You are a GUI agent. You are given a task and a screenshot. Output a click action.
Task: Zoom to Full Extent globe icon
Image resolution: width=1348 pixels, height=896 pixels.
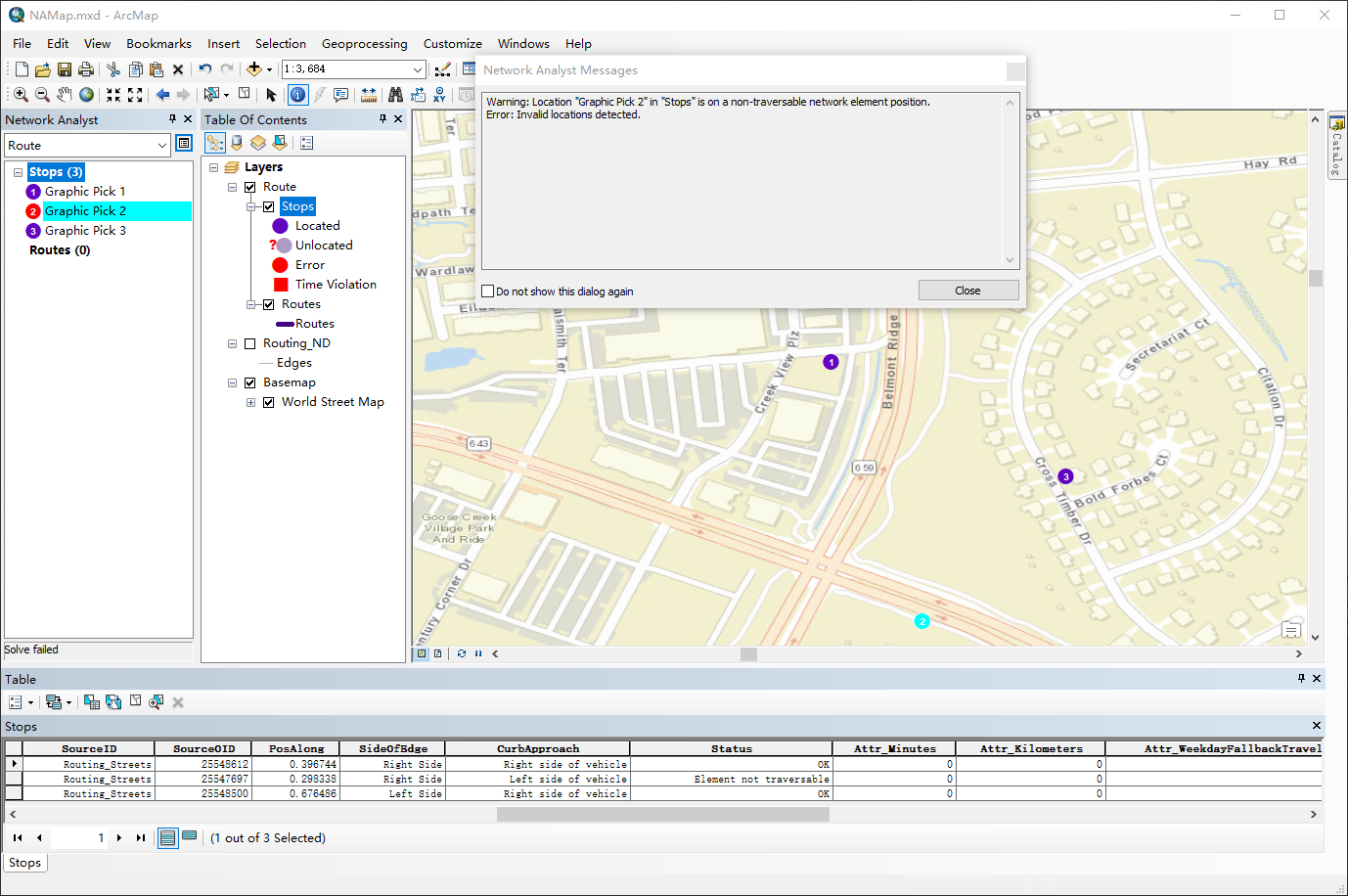click(87, 95)
